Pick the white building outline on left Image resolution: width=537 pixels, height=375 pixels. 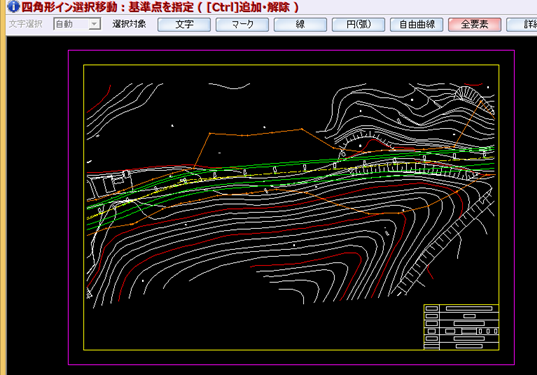tap(109, 184)
